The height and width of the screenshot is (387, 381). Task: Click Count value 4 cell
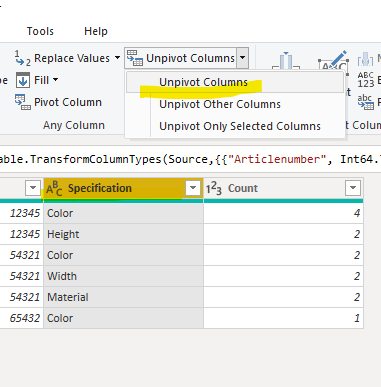tap(283, 213)
